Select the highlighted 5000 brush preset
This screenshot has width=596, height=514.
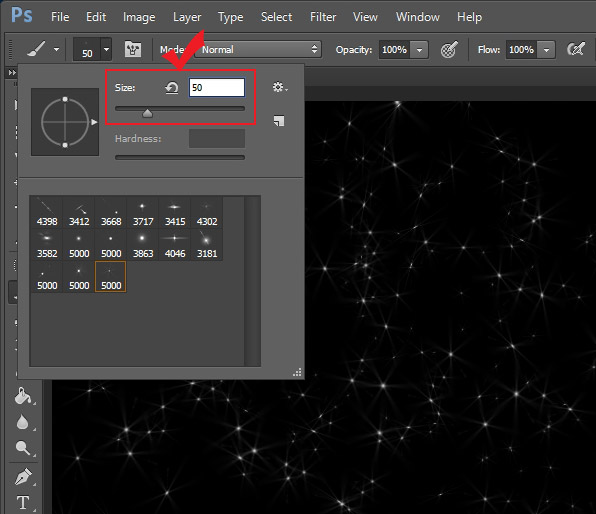tap(111, 277)
